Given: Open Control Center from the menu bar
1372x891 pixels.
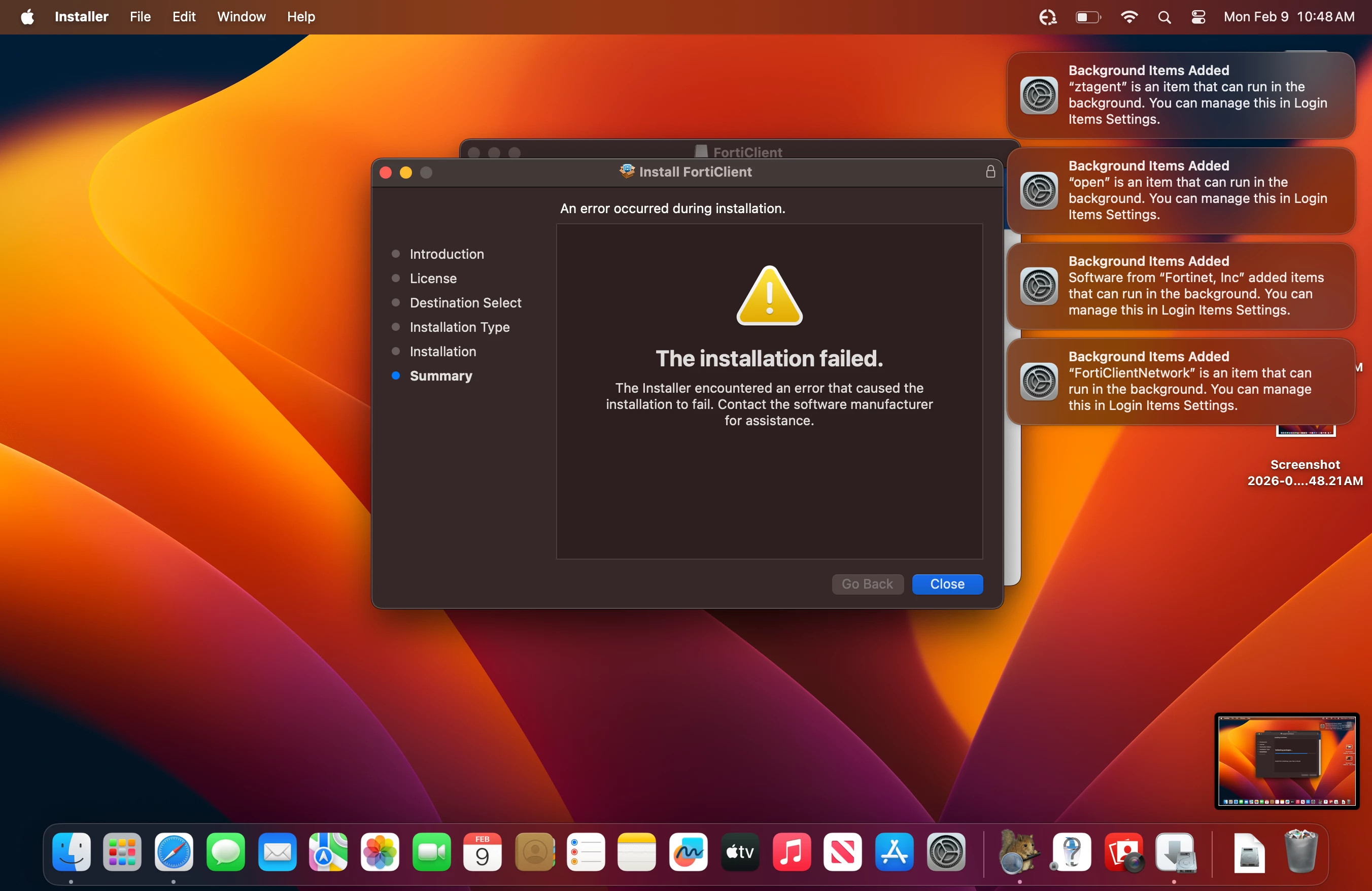Looking at the screenshot, I should [x=1198, y=17].
